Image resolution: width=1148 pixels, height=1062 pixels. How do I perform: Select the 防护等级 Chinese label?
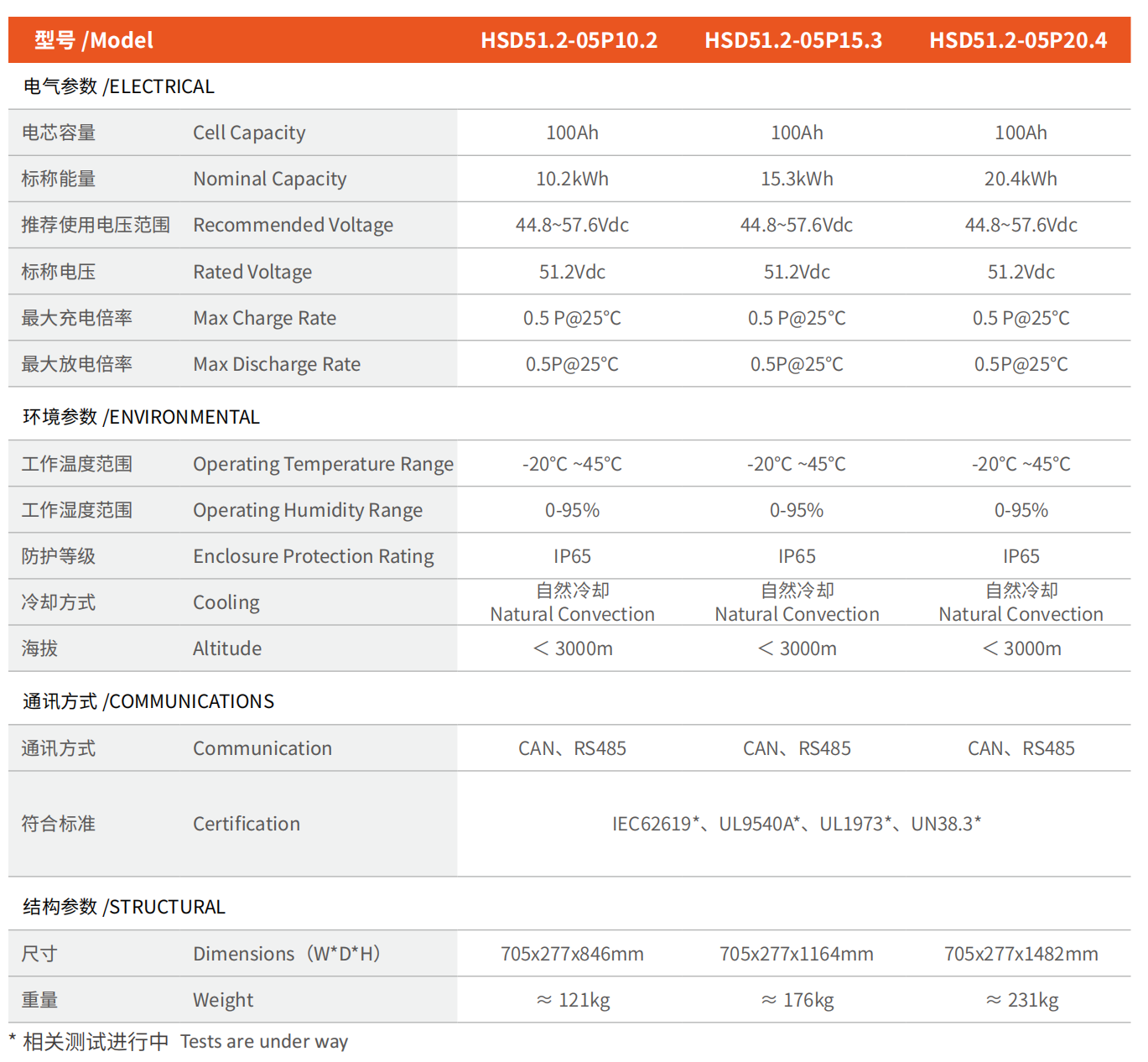[x=59, y=556]
